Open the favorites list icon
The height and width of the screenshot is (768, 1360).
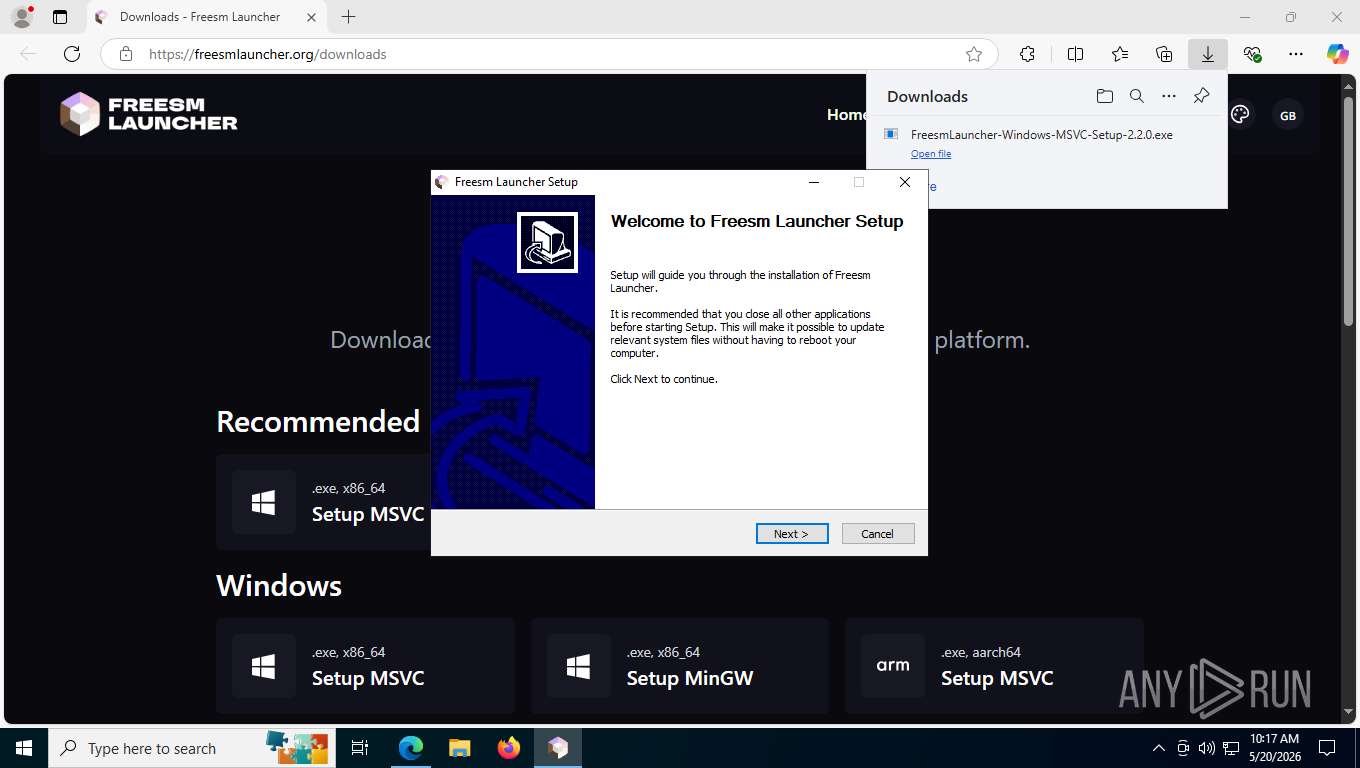pyautogui.click(x=1120, y=54)
